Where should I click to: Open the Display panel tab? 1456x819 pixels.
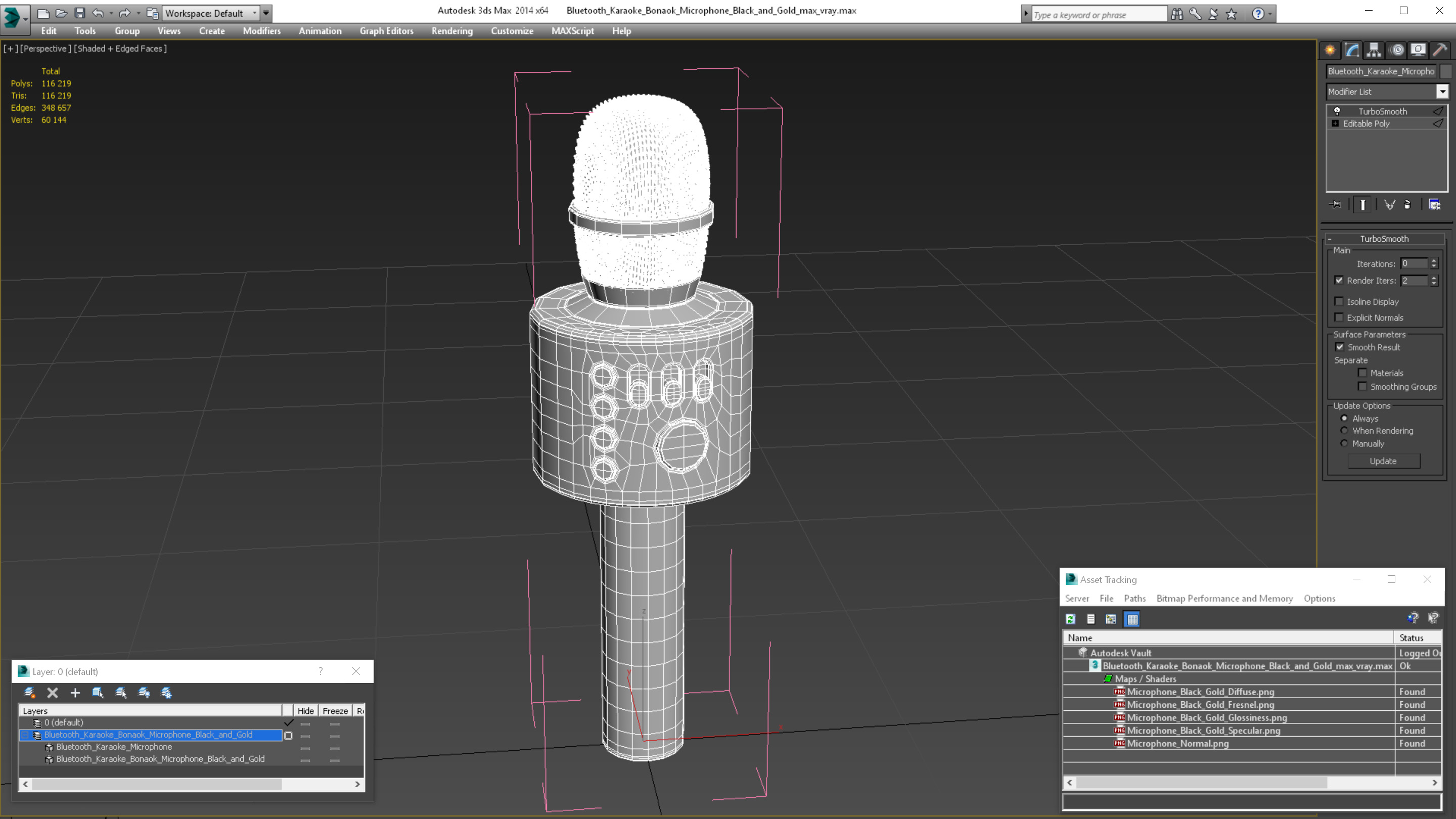tap(1418, 51)
